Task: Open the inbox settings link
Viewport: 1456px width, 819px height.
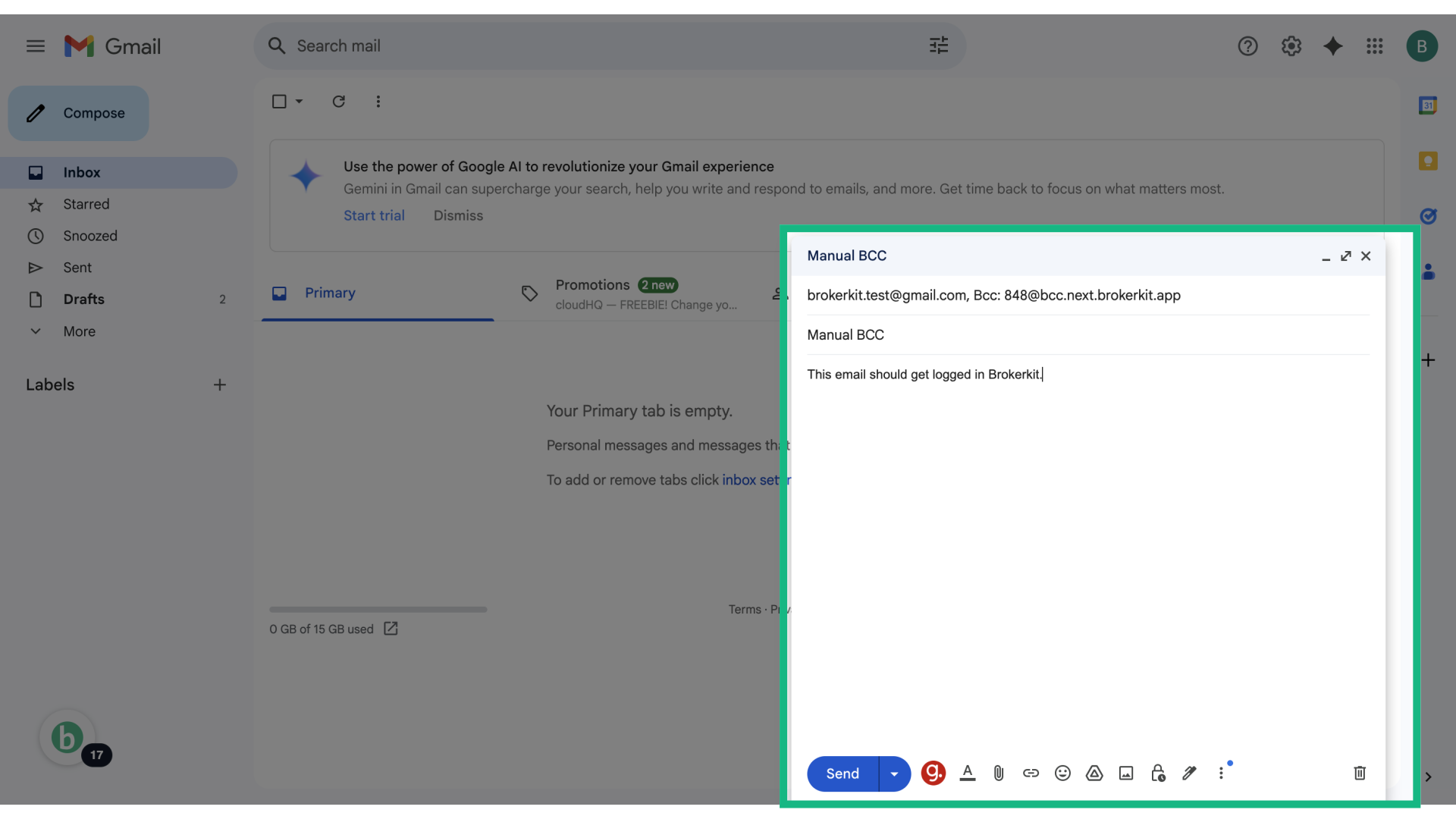Action: [755, 480]
